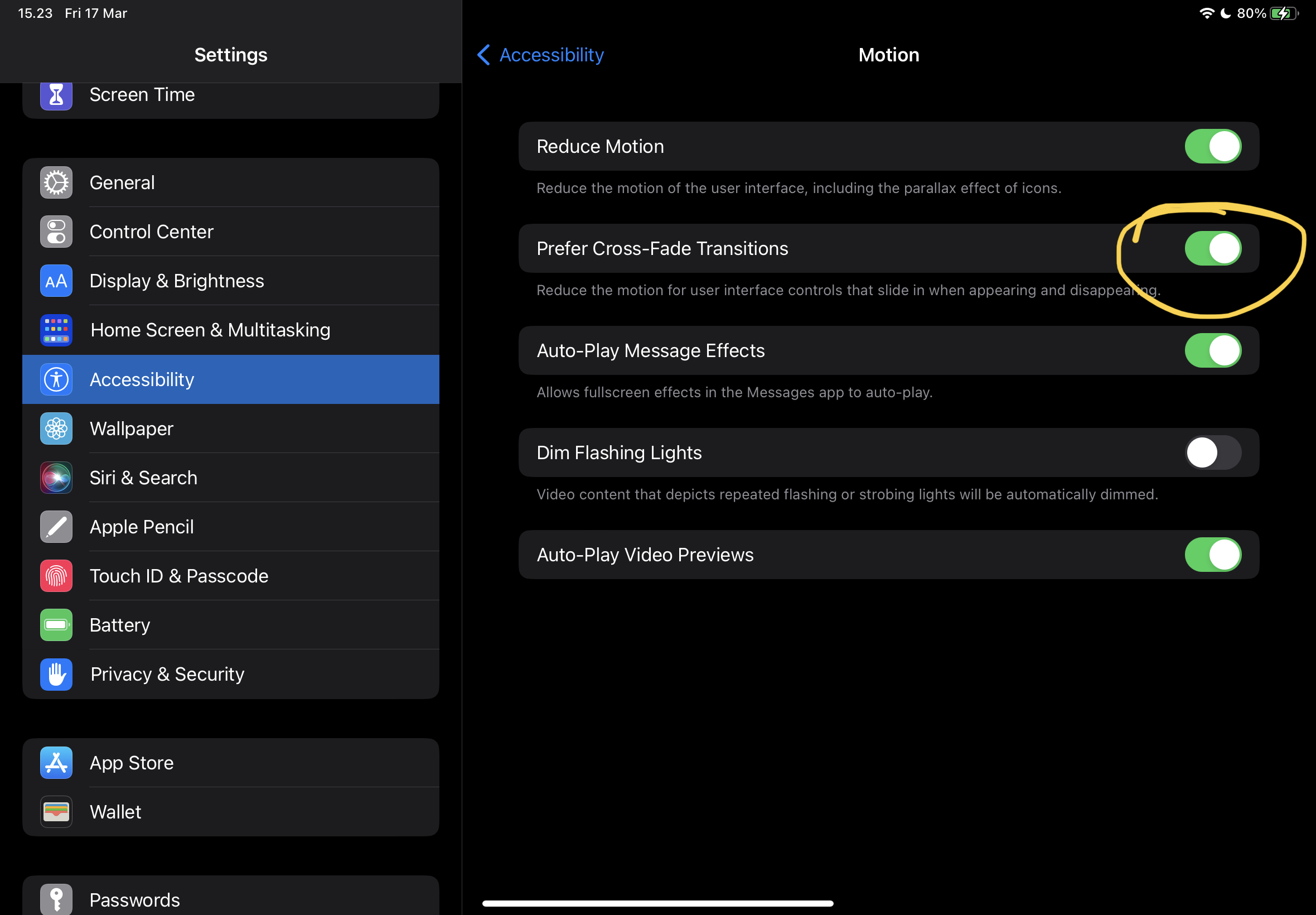The image size is (1316, 915).
Task: Open Siri & Search icon
Action: pos(56,478)
